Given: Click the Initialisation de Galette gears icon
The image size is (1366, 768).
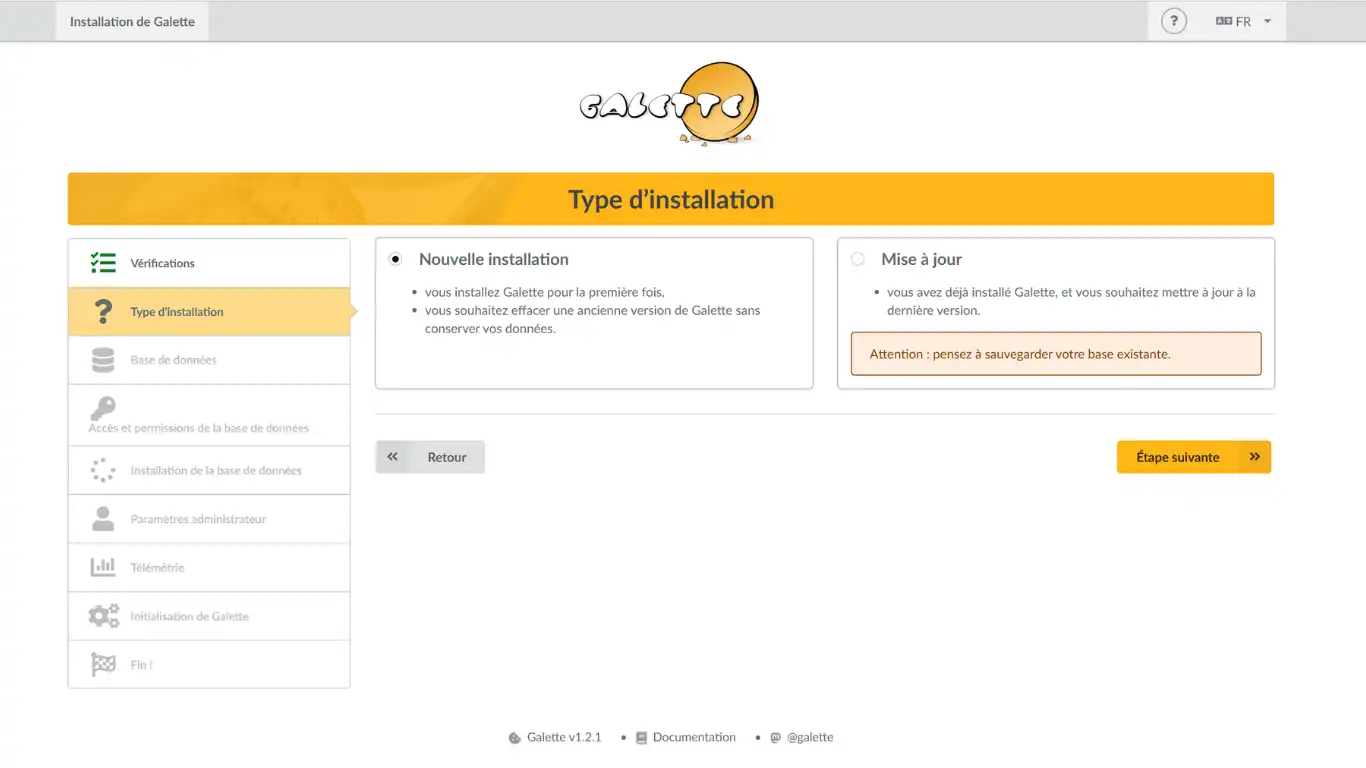Looking at the screenshot, I should coord(103,616).
